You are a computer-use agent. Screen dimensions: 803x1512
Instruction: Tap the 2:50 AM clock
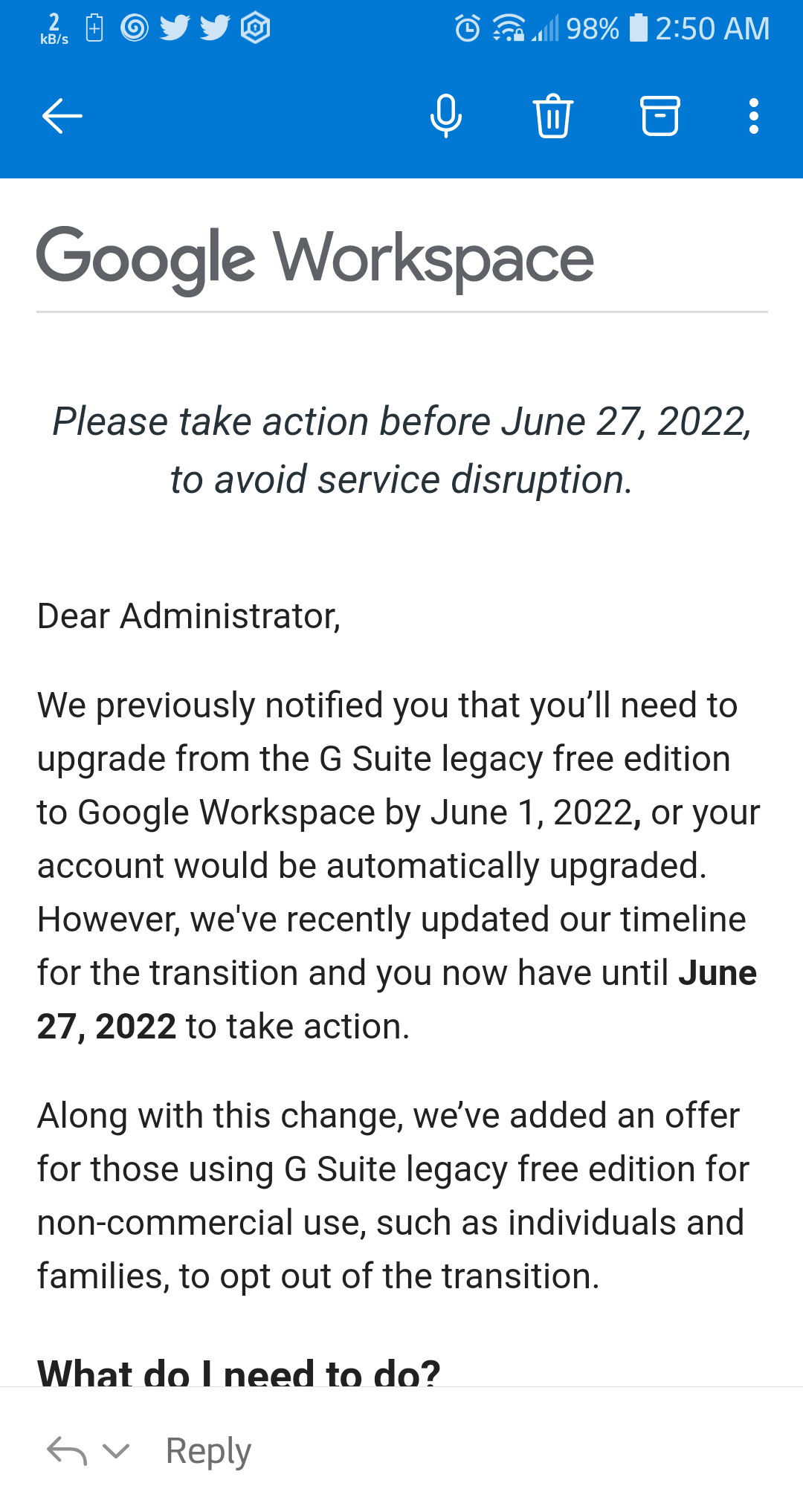click(712, 29)
